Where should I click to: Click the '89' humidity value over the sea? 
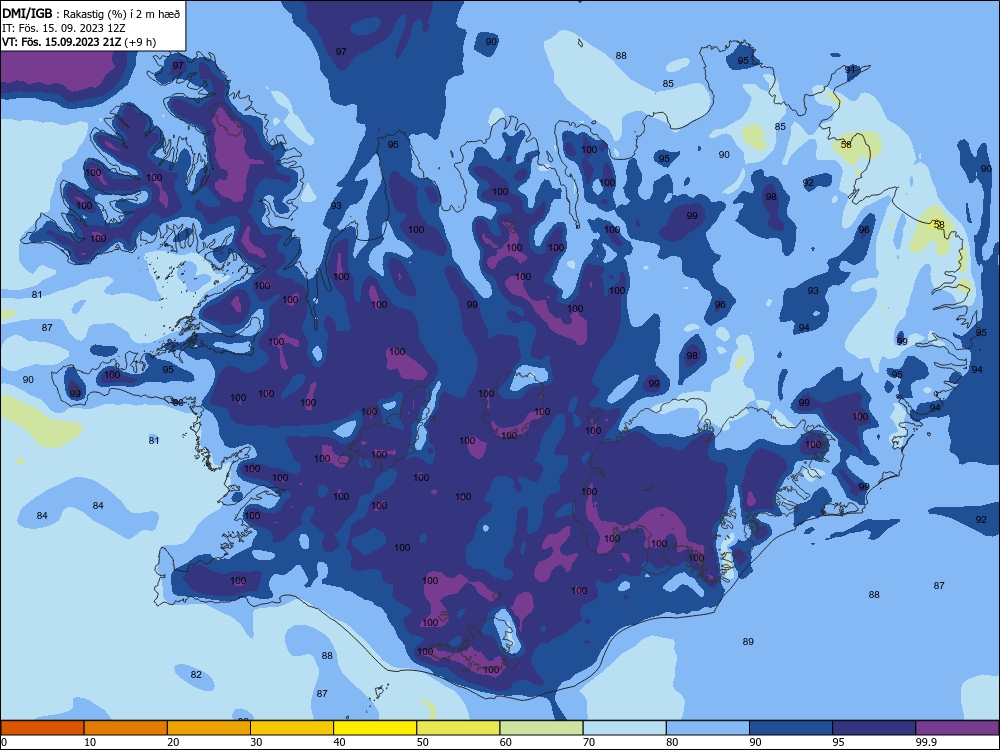(x=748, y=642)
